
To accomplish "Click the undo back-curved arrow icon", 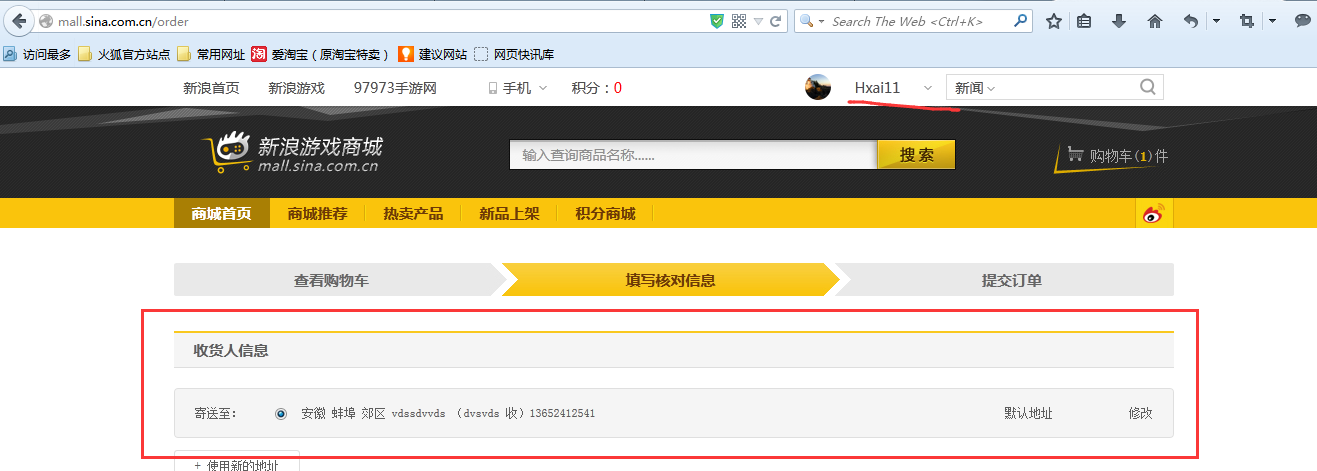I will (1190, 21).
